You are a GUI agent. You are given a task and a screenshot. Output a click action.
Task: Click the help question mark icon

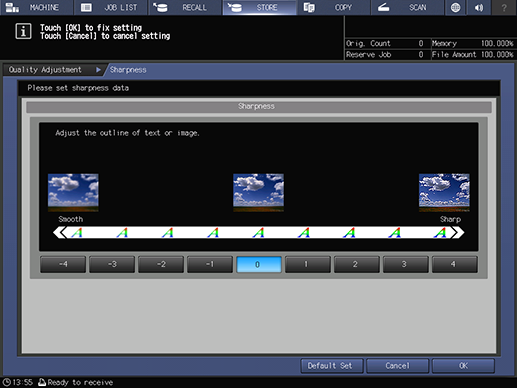coord(504,7)
